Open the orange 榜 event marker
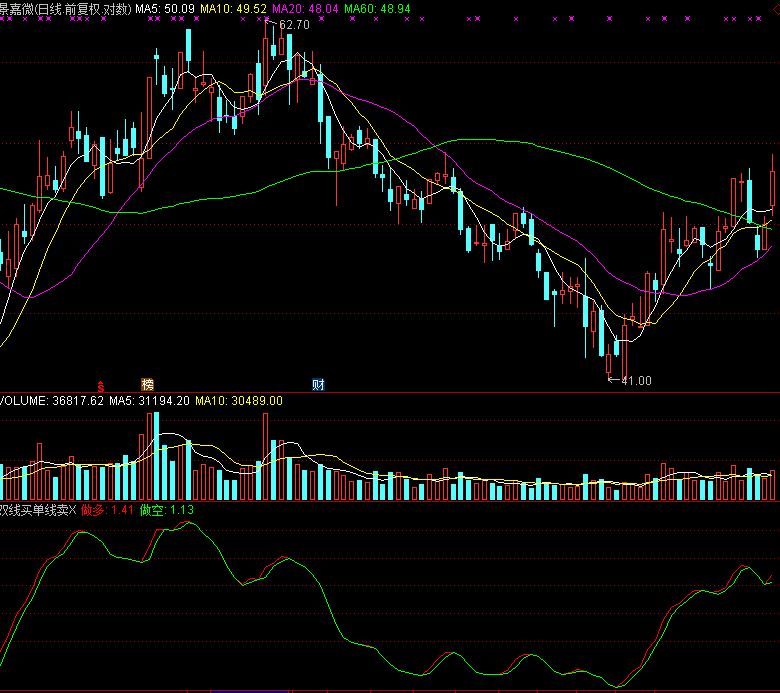Image resolution: width=780 pixels, height=693 pixels. (148, 385)
